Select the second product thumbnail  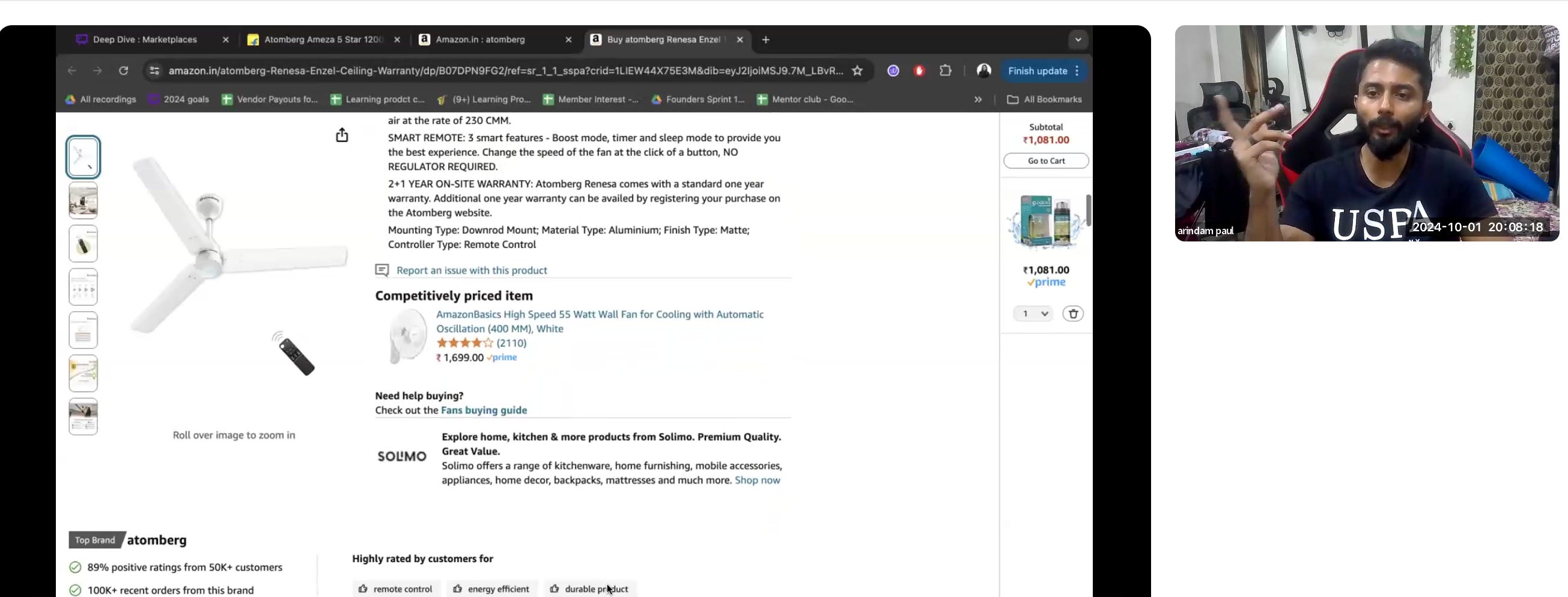pos(84,200)
